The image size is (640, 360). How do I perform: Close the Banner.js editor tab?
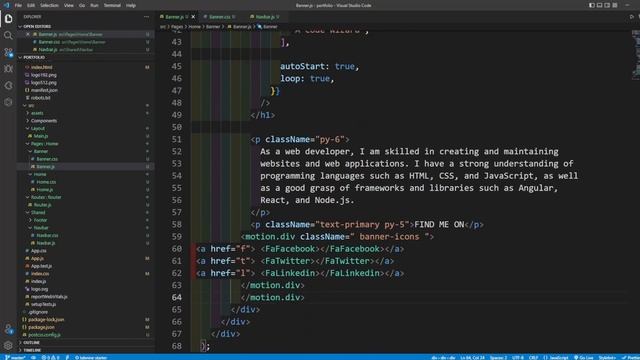pos(193,17)
